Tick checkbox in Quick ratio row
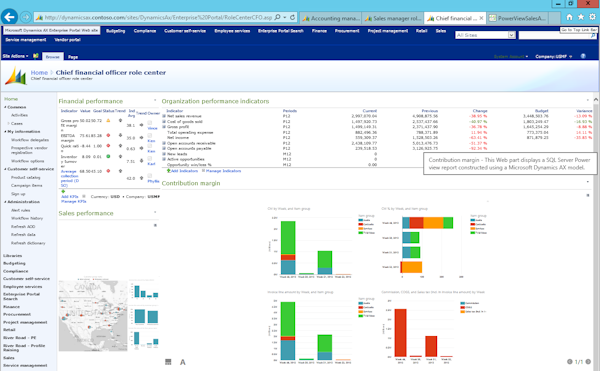Image resolution: width=600 pixels, height=371 pixels. pyautogui.click(x=150, y=146)
